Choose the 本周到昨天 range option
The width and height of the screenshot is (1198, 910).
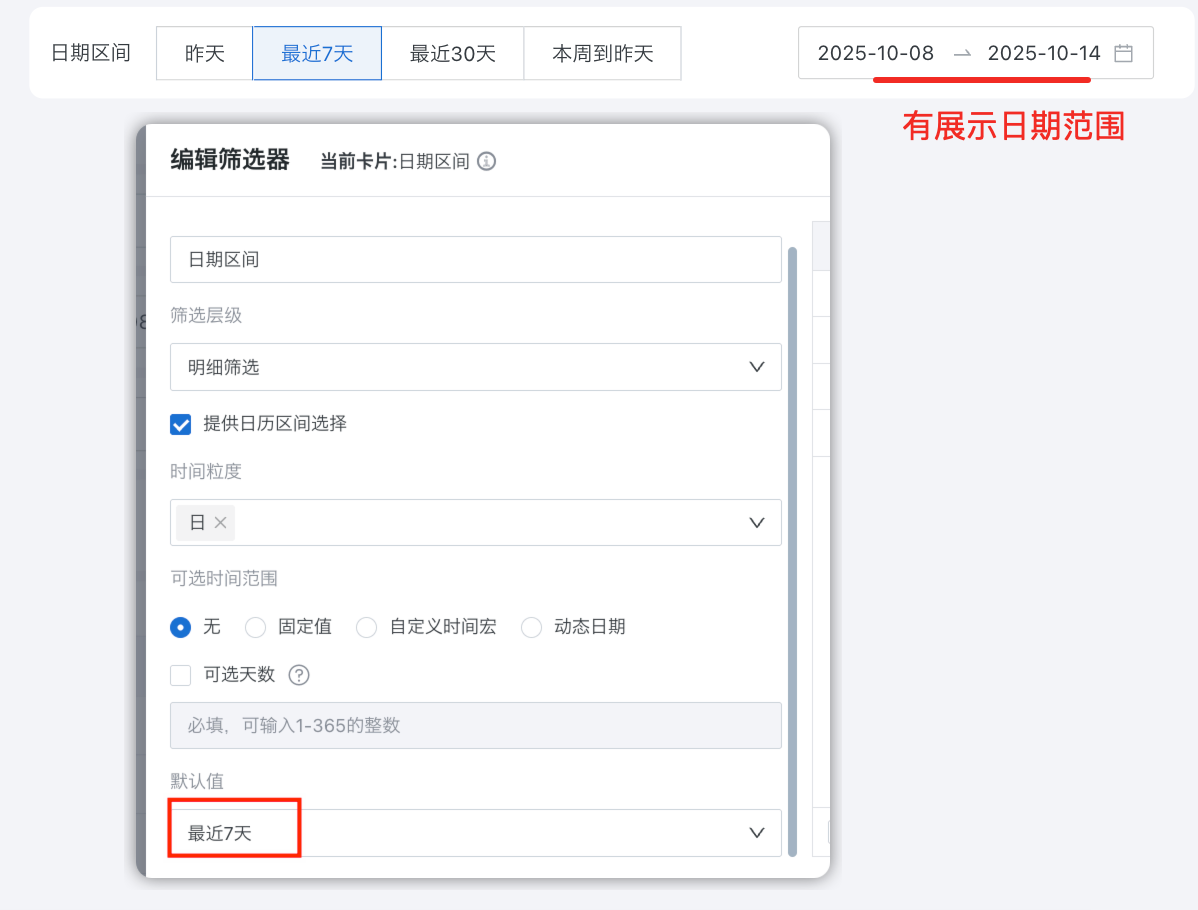point(603,53)
